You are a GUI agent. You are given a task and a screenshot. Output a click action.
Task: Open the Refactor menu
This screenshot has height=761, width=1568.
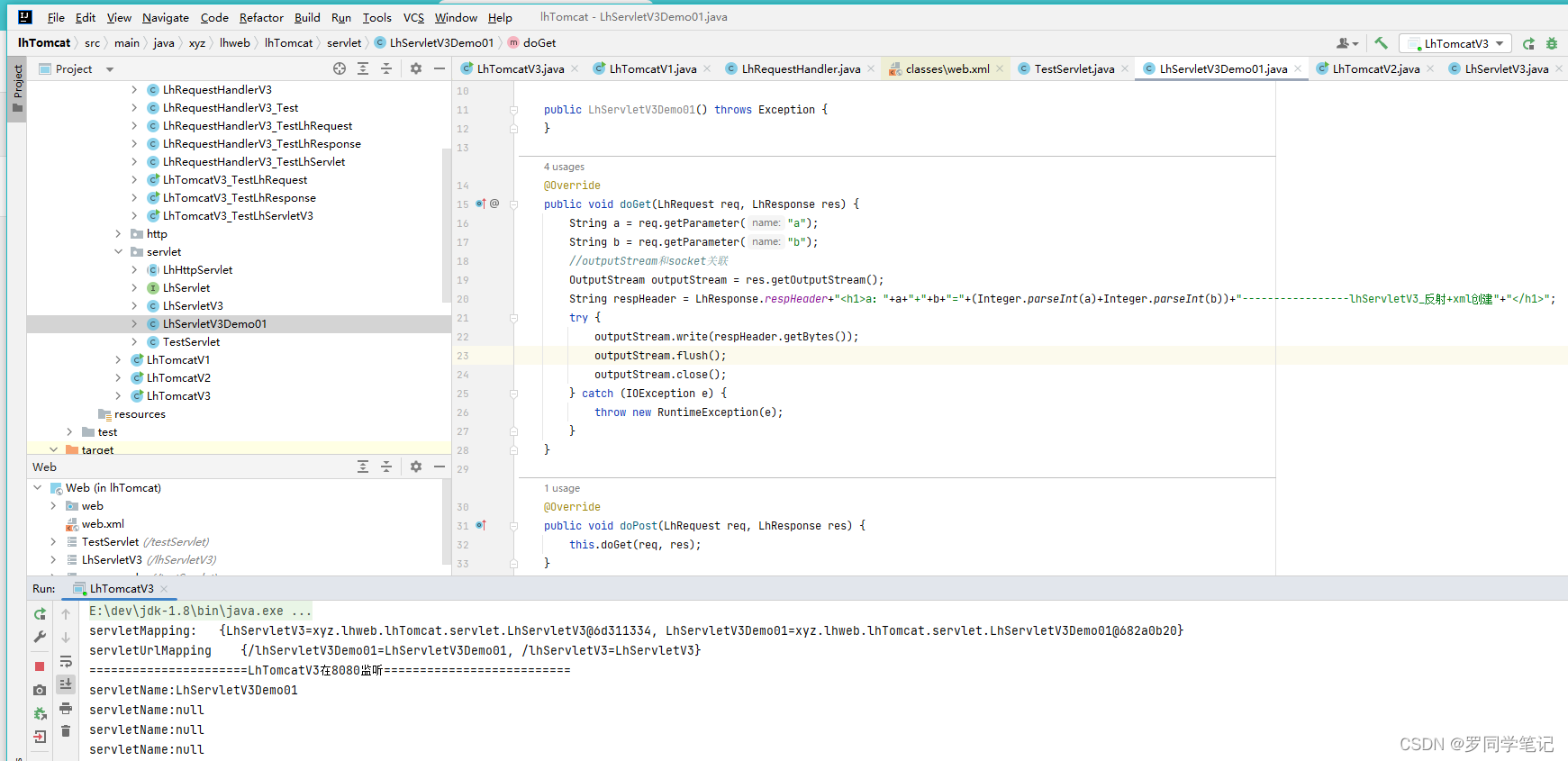tap(261, 17)
